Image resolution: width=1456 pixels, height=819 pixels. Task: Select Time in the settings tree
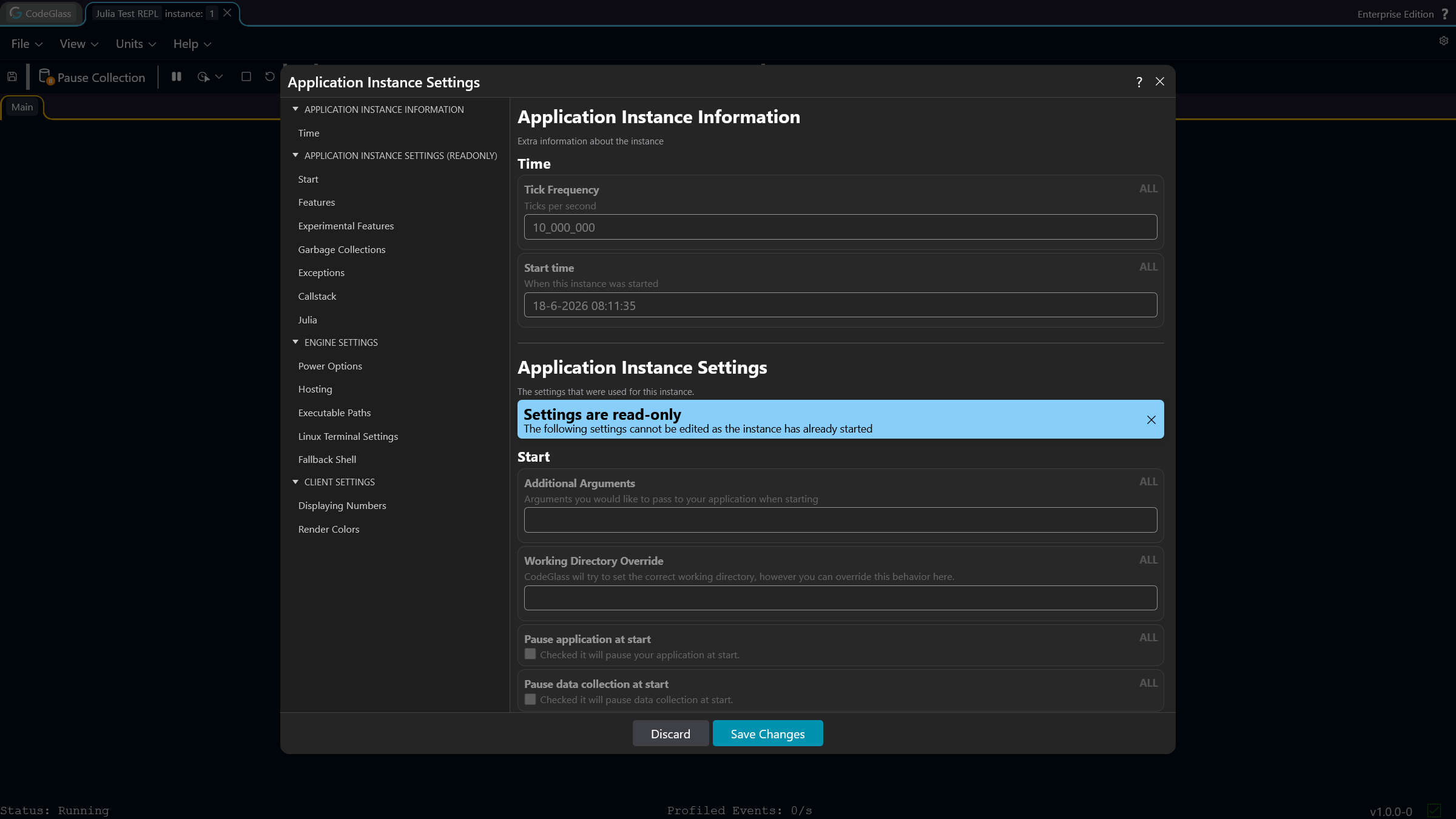point(308,133)
